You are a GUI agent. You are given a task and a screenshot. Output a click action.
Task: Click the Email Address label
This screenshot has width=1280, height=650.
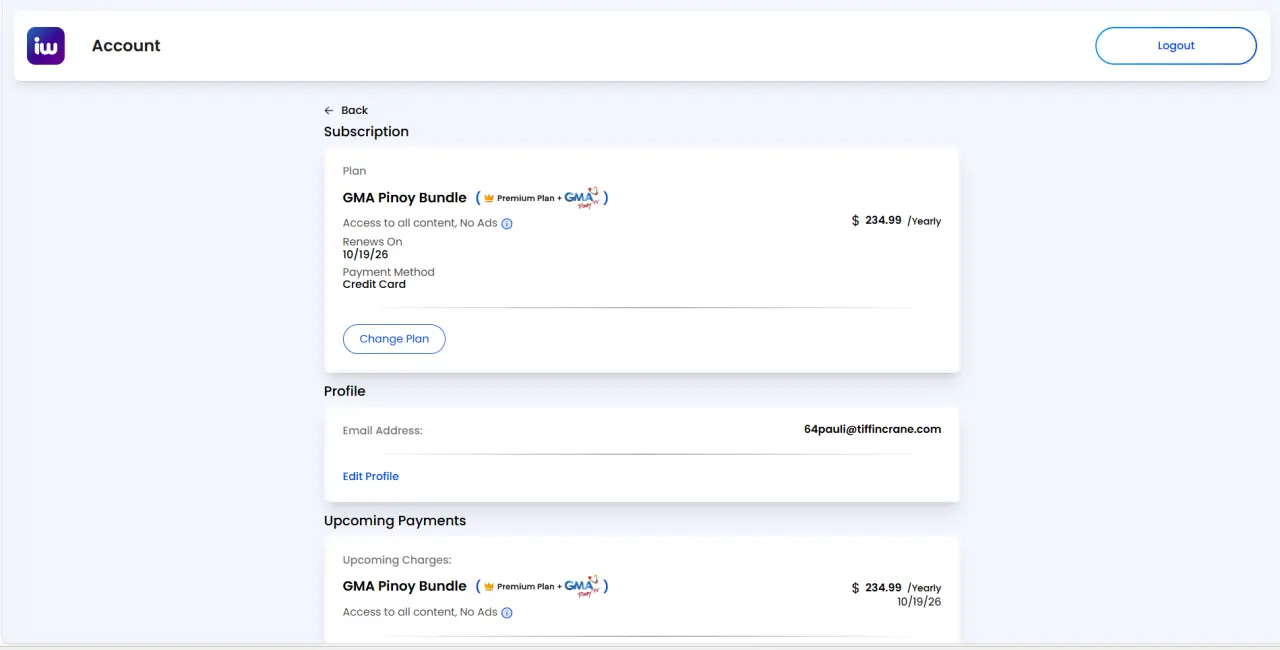click(383, 431)
